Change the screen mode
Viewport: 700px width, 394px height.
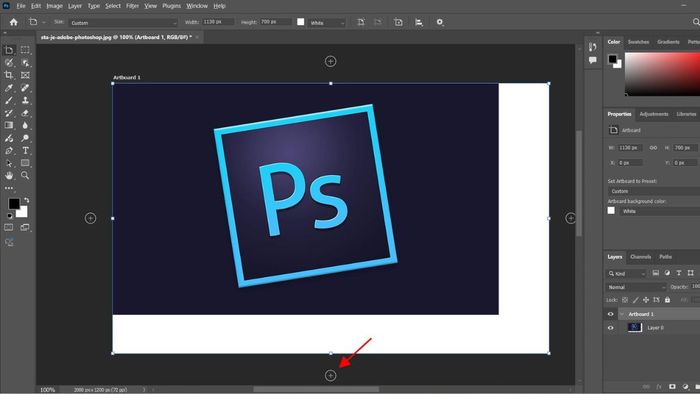pos(25,228)
